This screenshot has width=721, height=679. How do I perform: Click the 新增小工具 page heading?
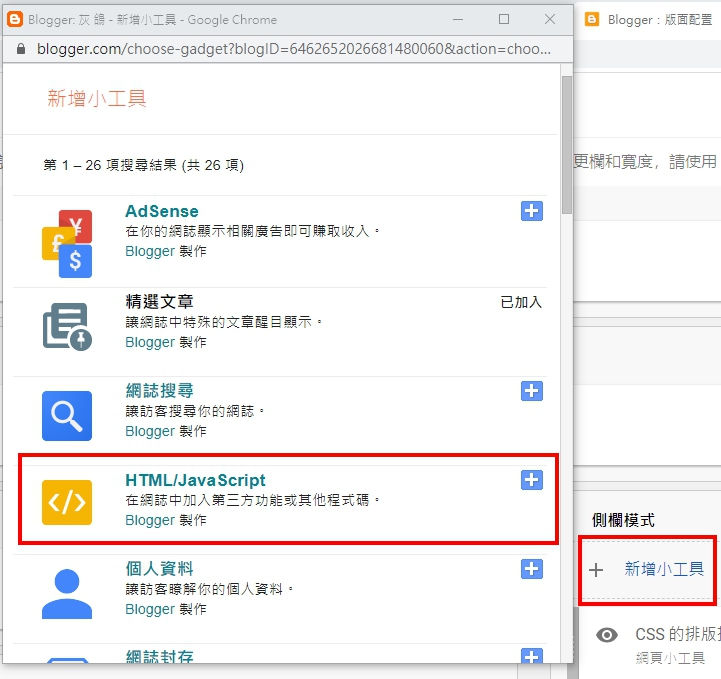tap(97, 98)
